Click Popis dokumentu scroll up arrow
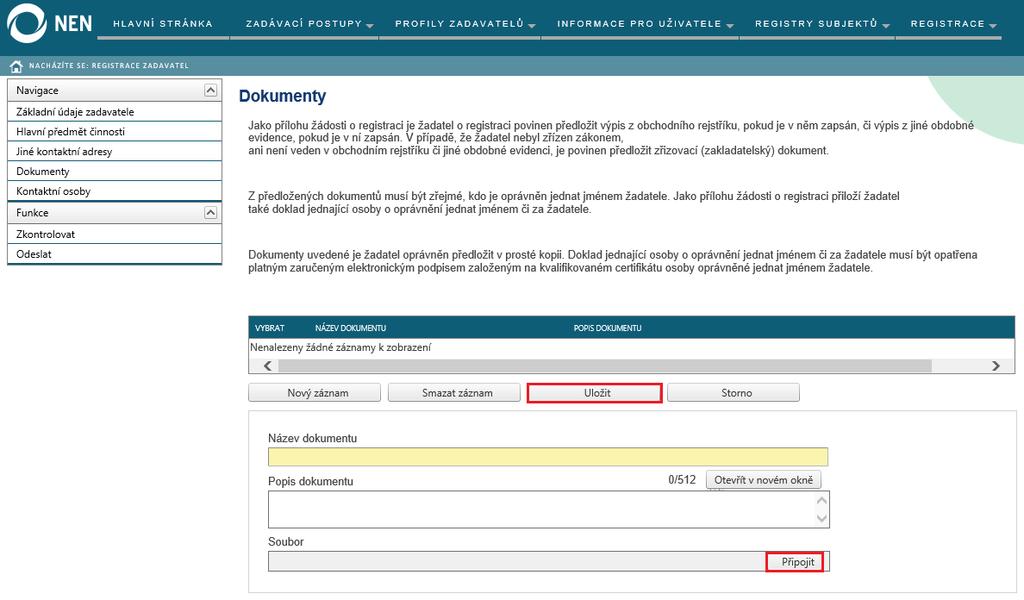This screenshot has width=1024, height=600. pyautogui.click(x=822, y=501)
